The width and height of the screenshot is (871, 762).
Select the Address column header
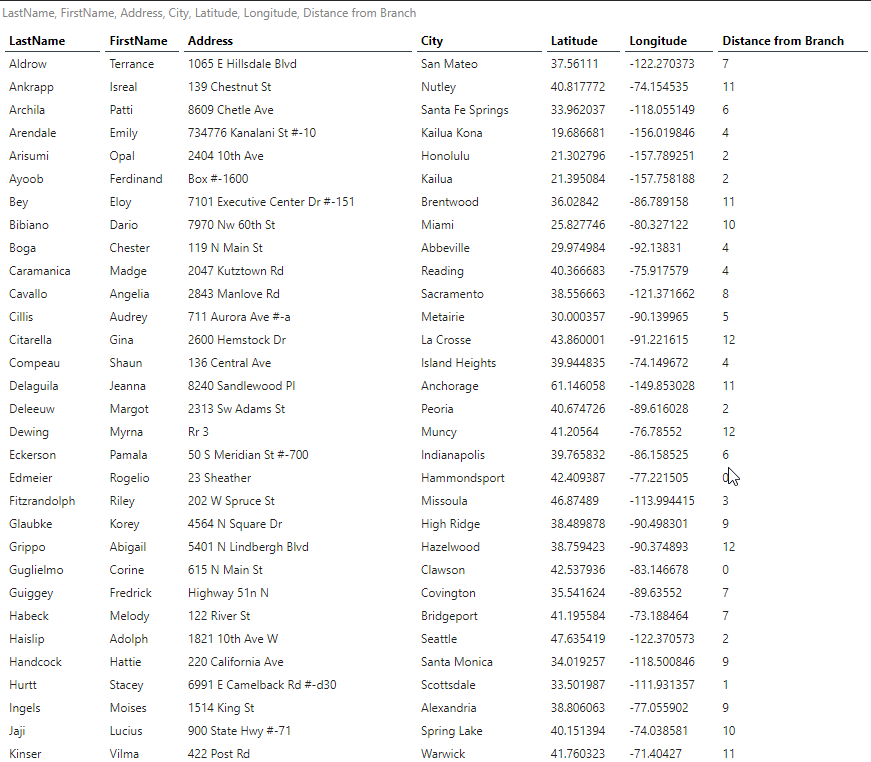[211, 41]
